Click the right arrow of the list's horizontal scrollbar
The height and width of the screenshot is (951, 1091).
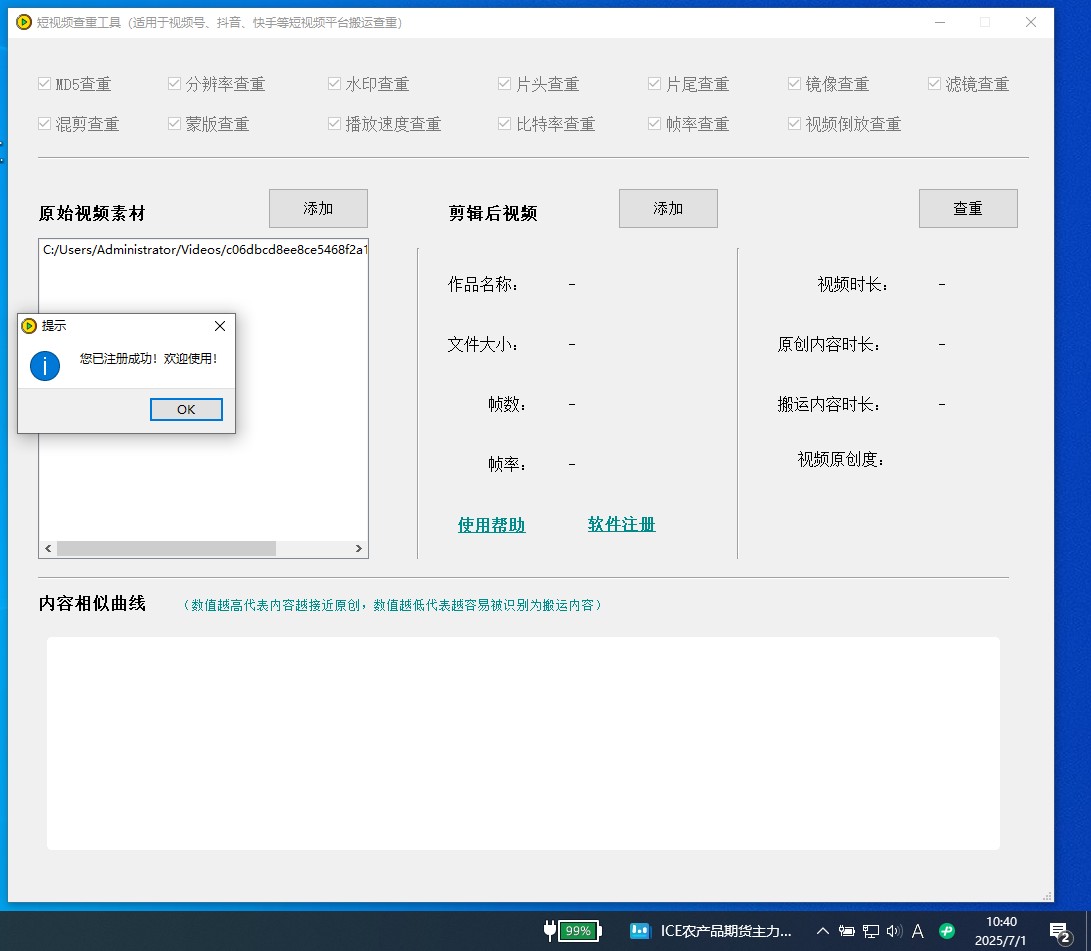358,548
